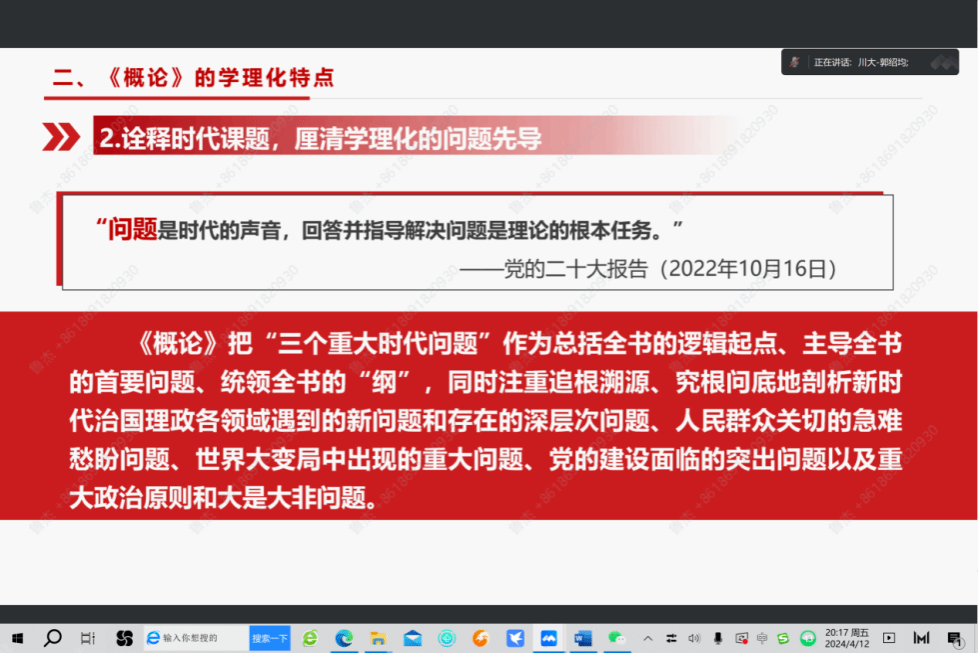Open the clock showing 20:17 周五
The image size is (978, 653).
(846, 638)
